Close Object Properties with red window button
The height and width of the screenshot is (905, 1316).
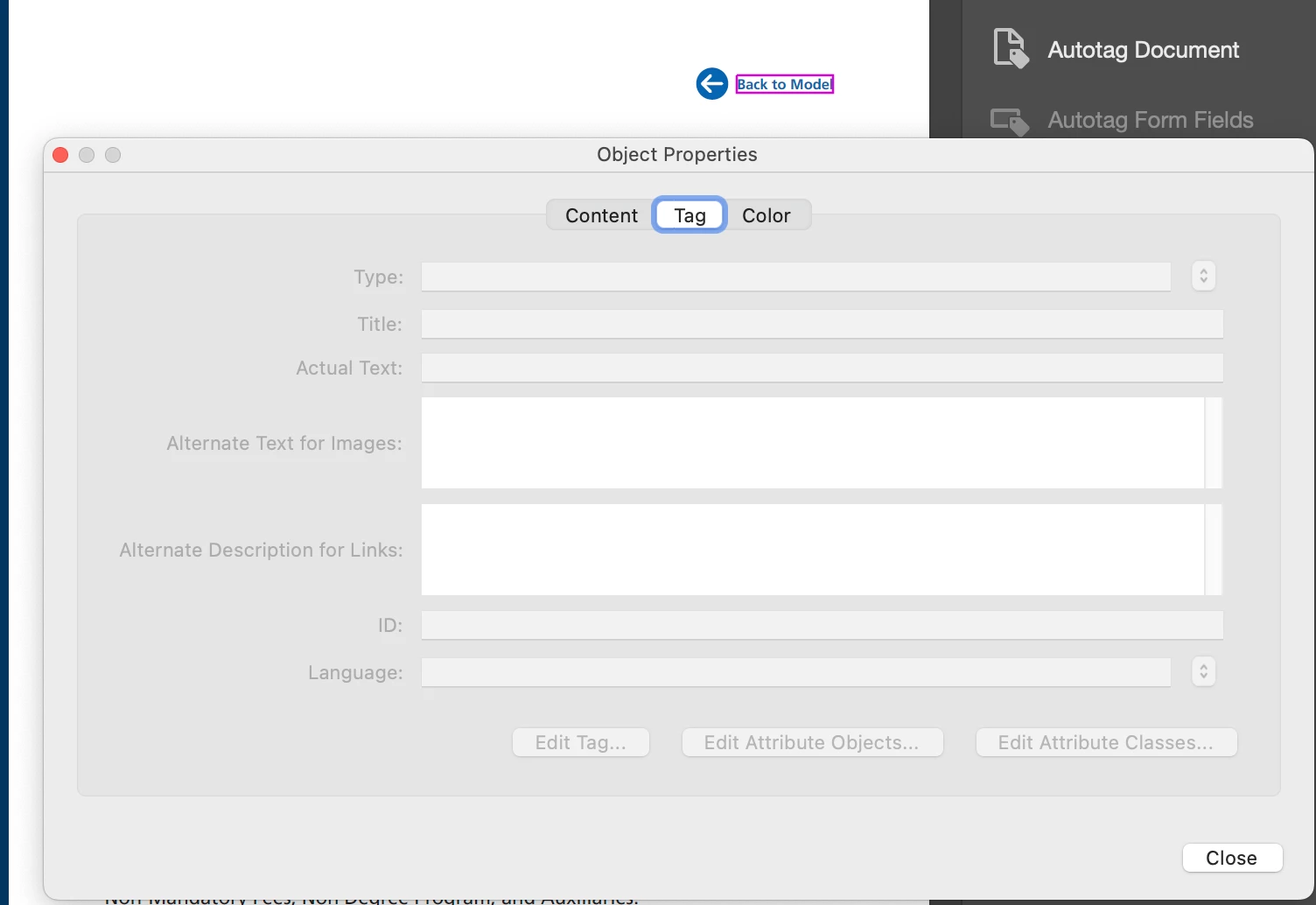pos(60,155)
